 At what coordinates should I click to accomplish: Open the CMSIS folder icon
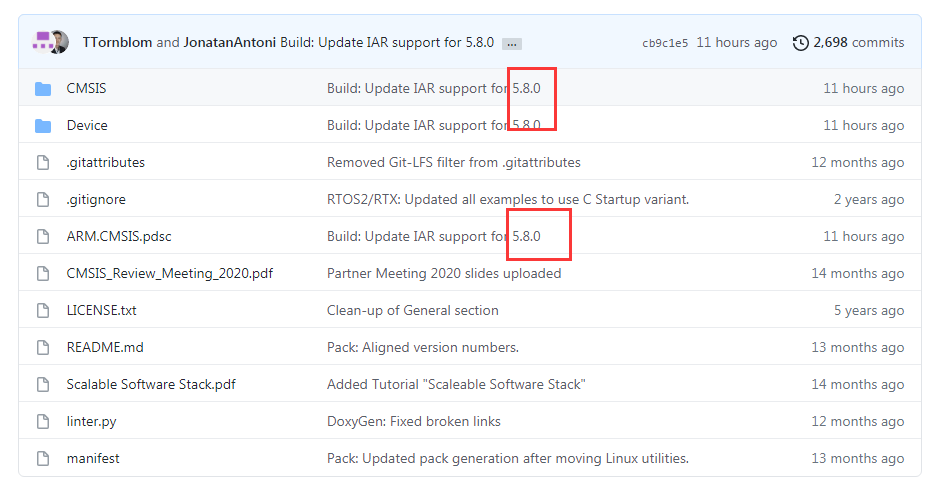tap(42, 89)
